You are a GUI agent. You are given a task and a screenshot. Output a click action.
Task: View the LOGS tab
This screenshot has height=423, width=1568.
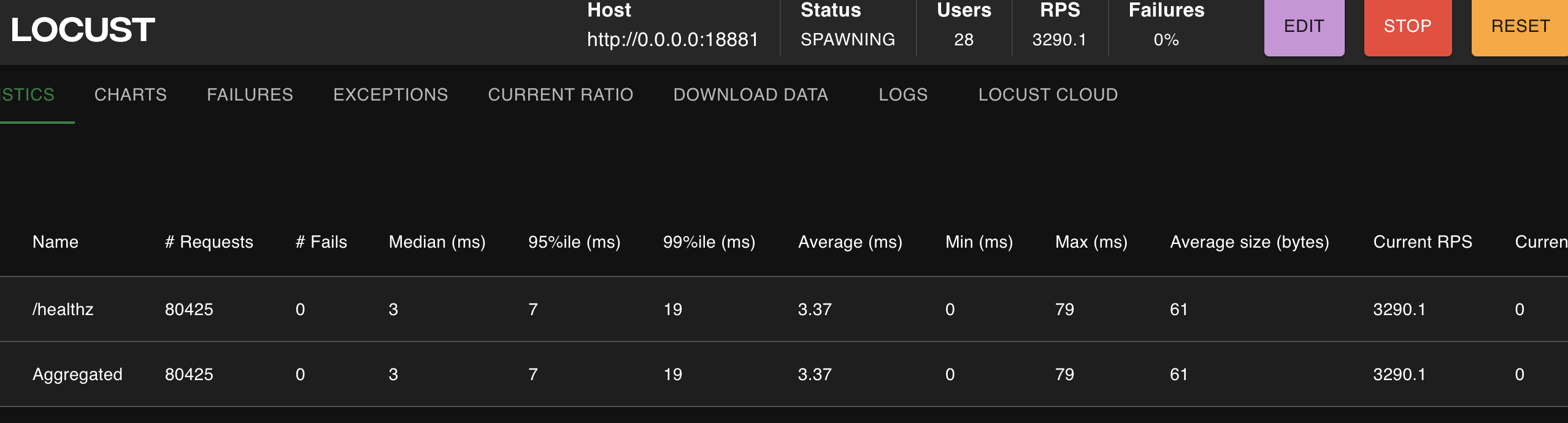click(x=902, y=94)
